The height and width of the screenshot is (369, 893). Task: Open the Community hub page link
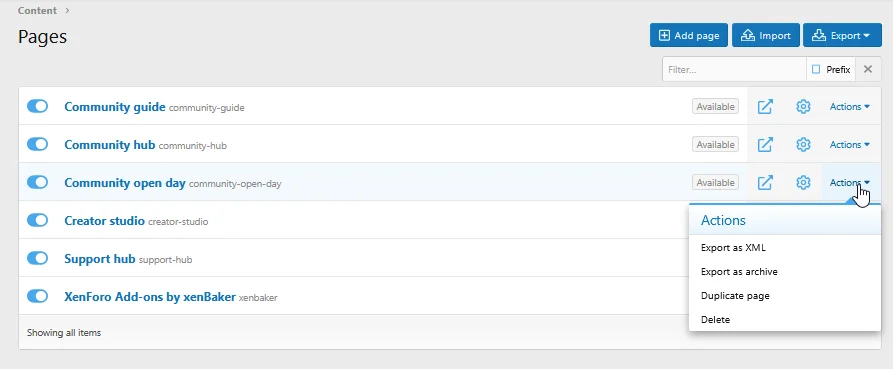pos(109,145)
